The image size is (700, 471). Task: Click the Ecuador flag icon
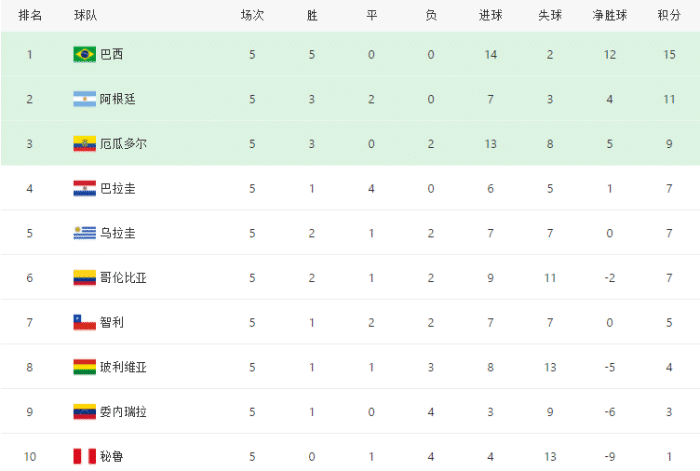pos(84,143)
